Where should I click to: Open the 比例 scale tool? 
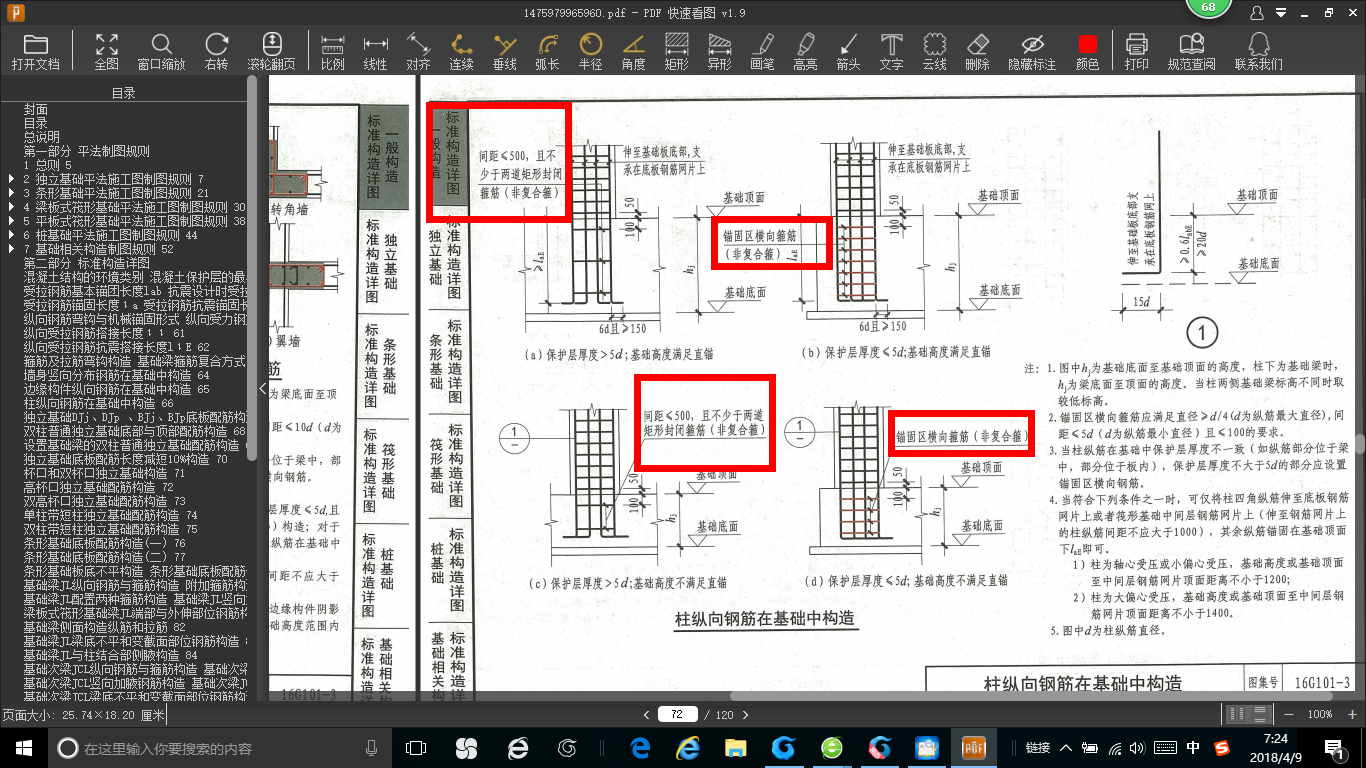tap(332, 51)
